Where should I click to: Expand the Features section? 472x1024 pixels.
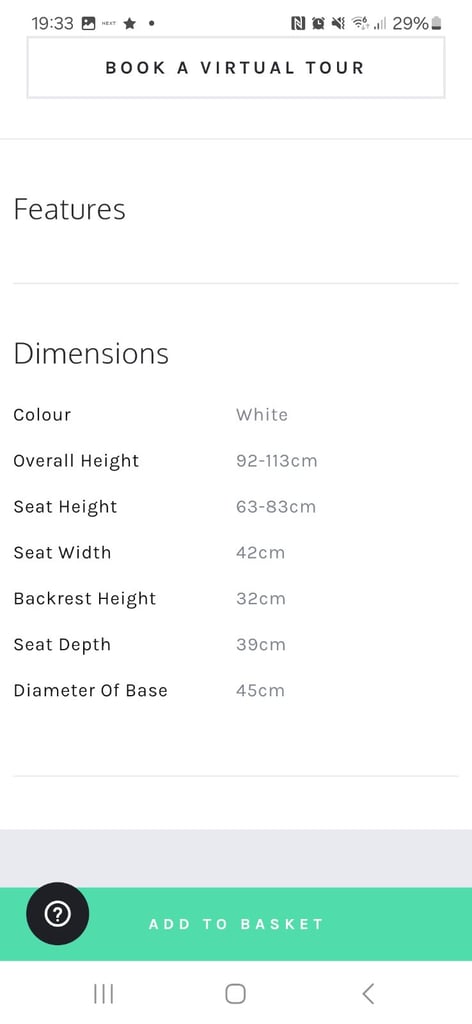pos(236,210)
